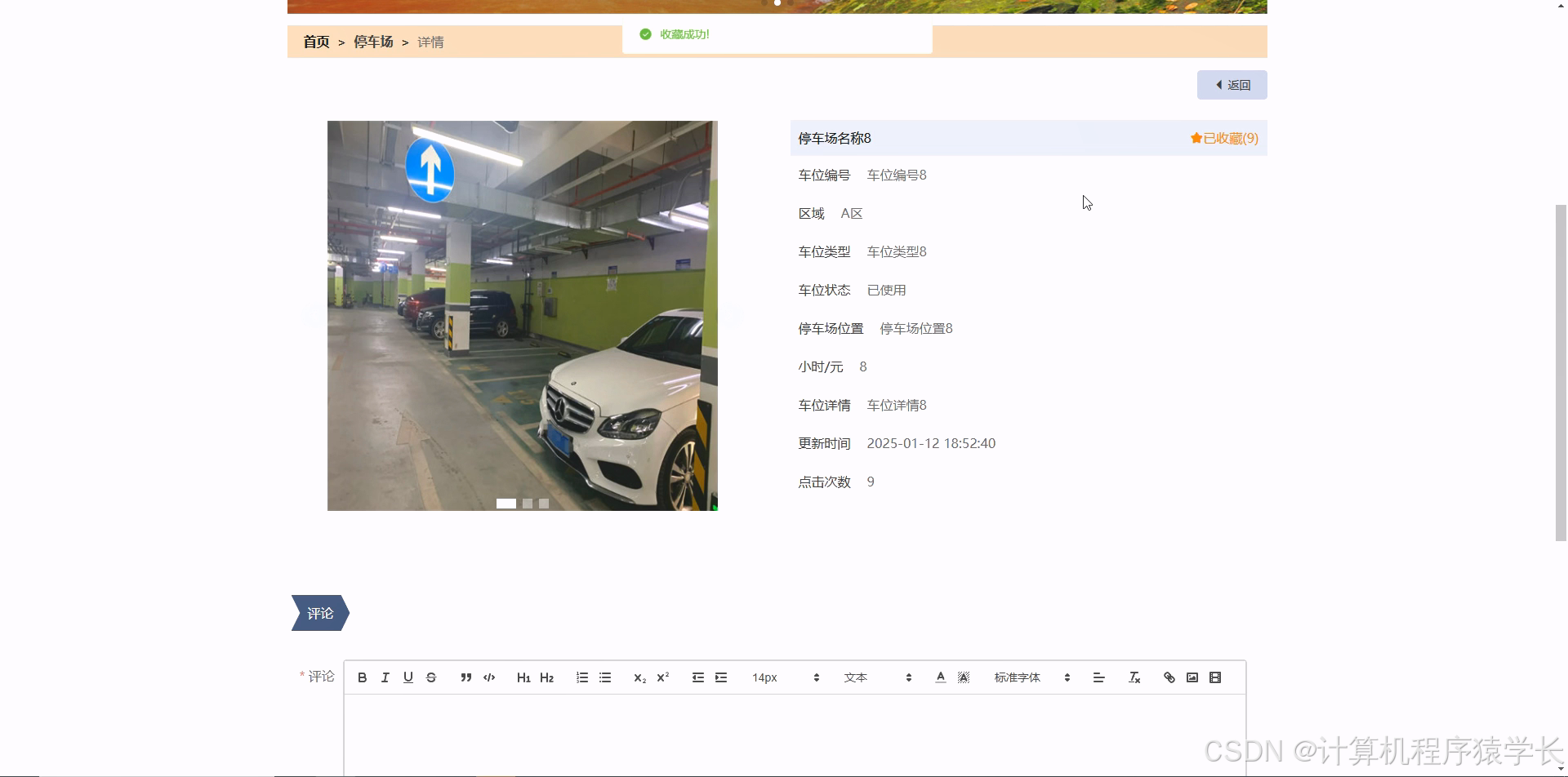The height and width of the screenshot is (777, 1568).
Task: Insert an ordered numbered list
Action: [582, 677]
